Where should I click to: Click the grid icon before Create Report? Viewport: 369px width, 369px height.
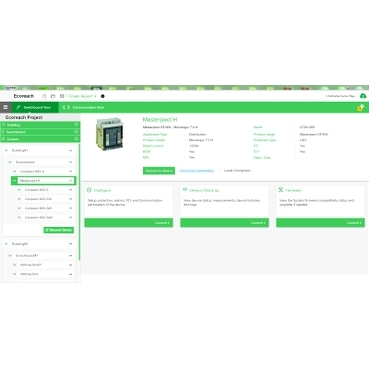click(62, 96)
